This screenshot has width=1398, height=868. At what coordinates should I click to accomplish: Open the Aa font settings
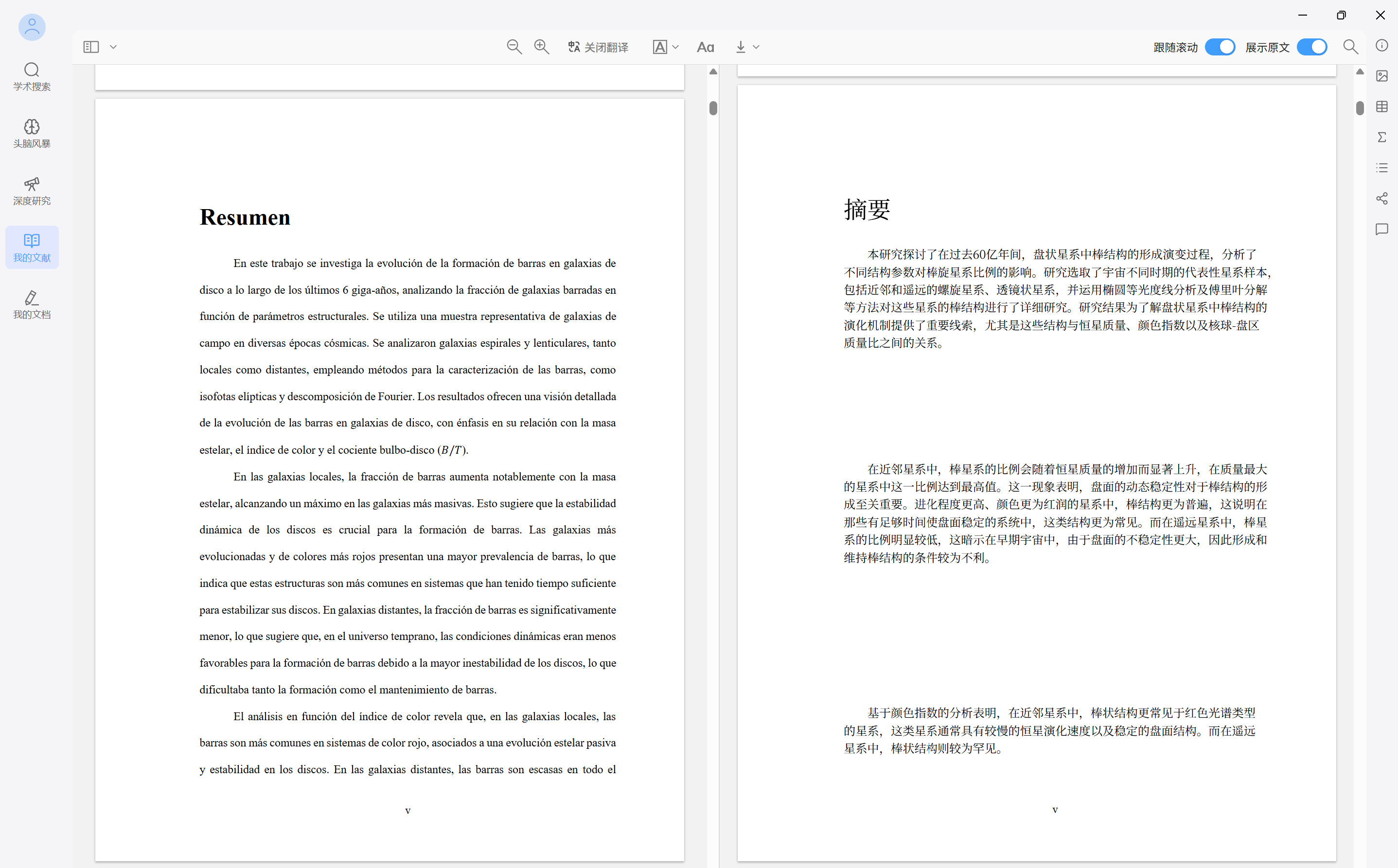point(705,47)
